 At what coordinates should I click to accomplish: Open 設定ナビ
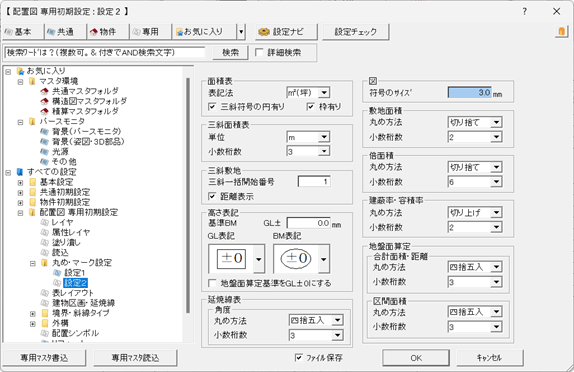[286, 32]
